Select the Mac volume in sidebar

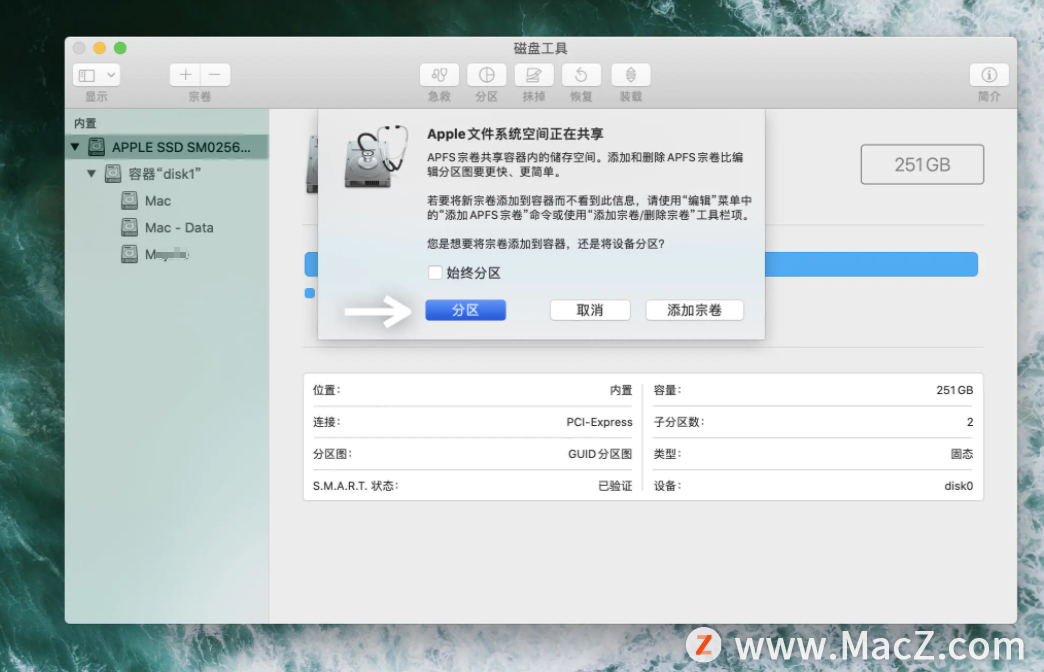[x=167, y=200]
